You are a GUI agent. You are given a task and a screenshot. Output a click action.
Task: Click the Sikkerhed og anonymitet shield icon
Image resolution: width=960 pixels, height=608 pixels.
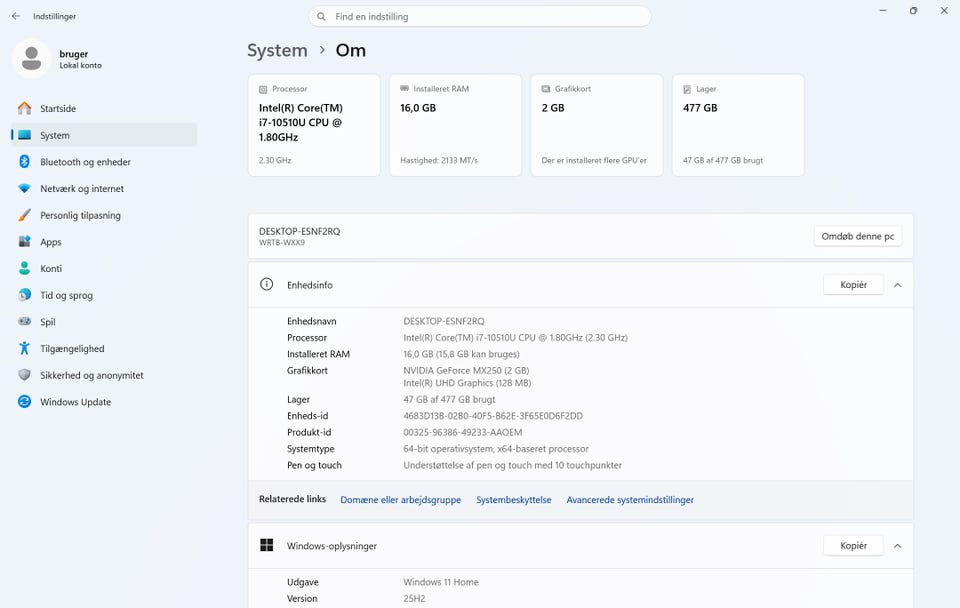(24, 375)
